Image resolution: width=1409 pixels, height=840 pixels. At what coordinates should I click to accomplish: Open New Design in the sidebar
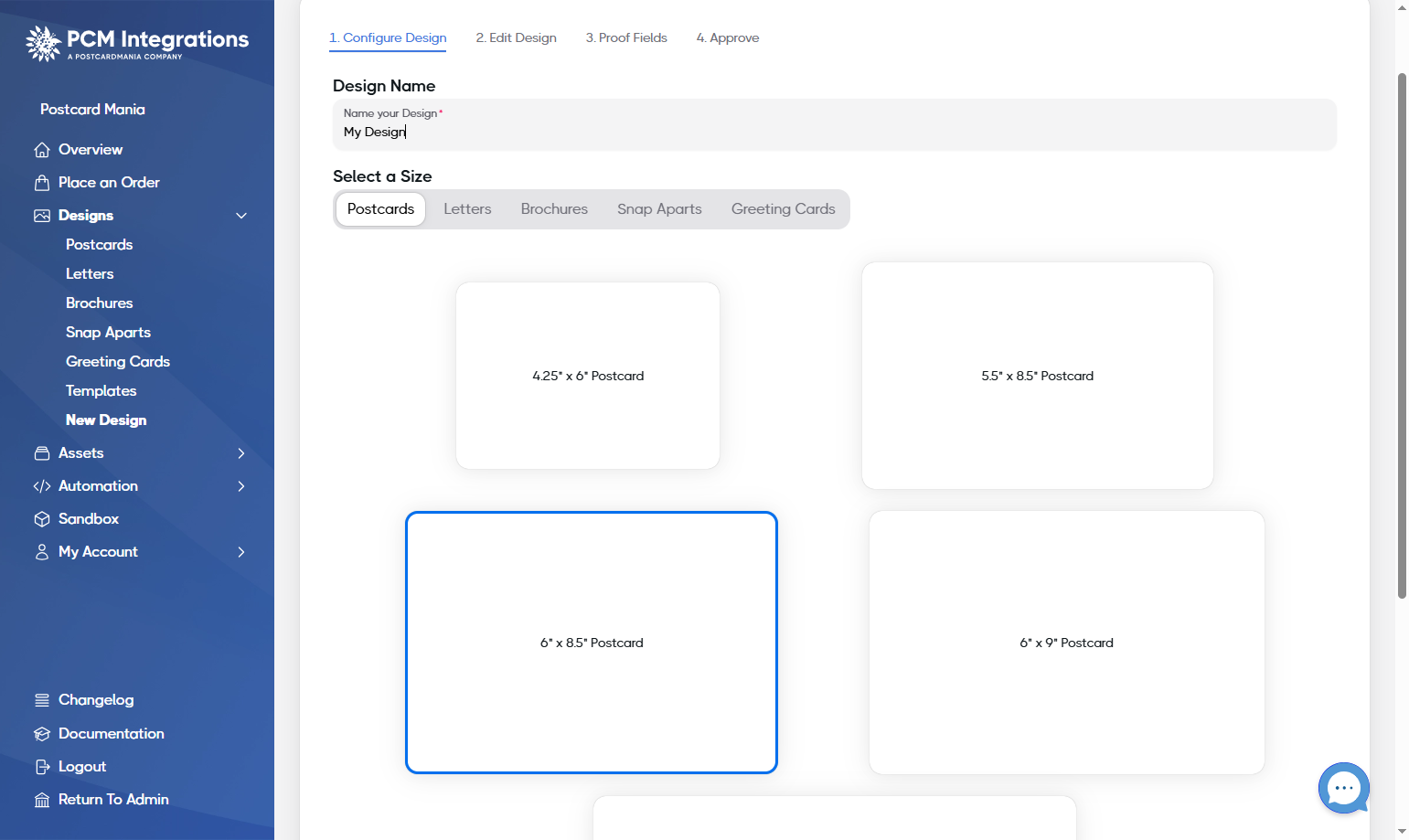106,420
